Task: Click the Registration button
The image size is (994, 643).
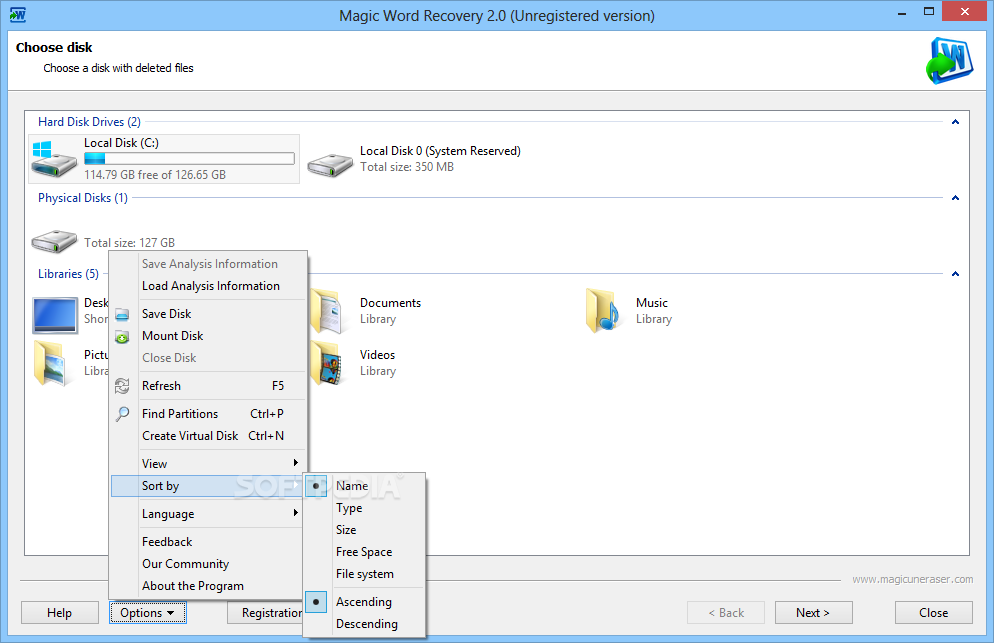Action: click(x=265, y=613)
